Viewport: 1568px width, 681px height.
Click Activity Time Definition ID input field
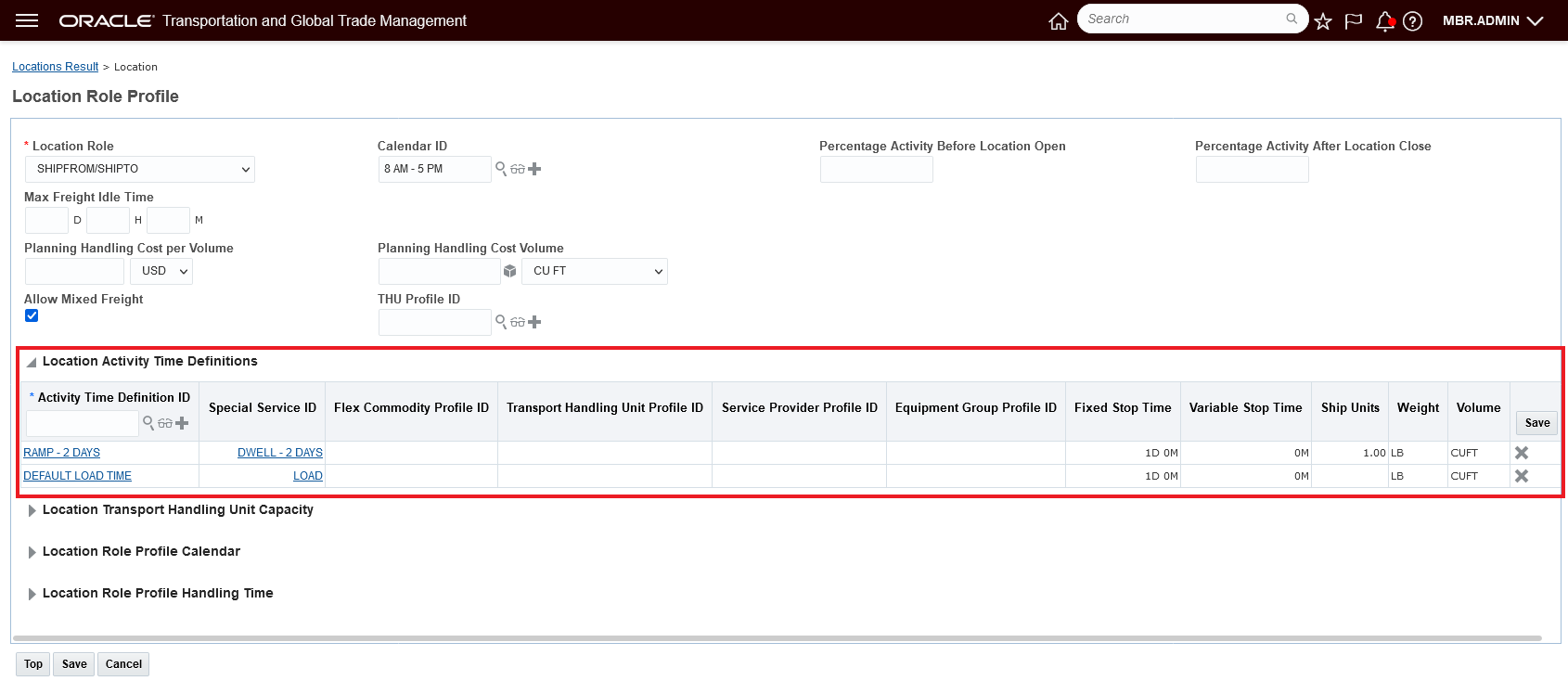tap(83, 423)
